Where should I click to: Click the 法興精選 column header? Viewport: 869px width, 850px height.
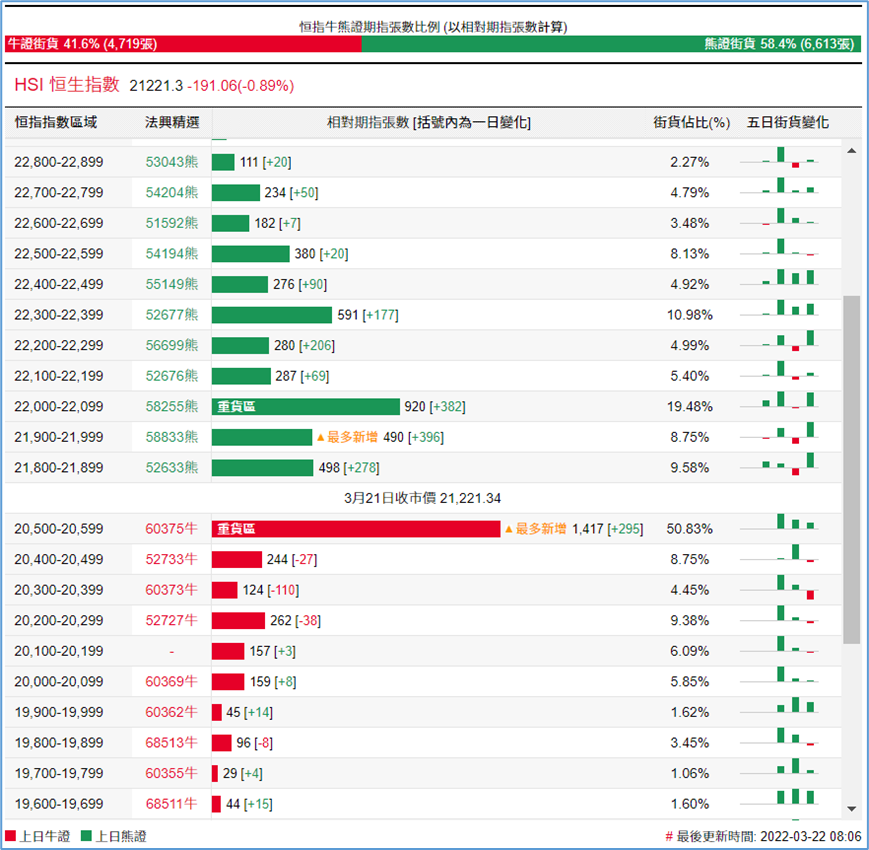172,122
